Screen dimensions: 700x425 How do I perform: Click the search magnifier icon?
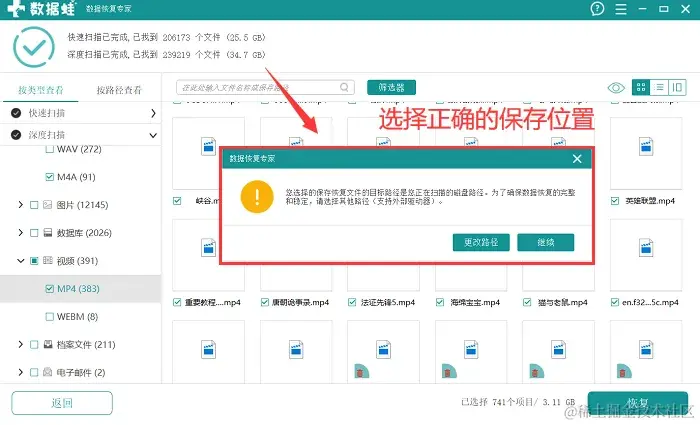pyautogui.click(x=344, y=87)
